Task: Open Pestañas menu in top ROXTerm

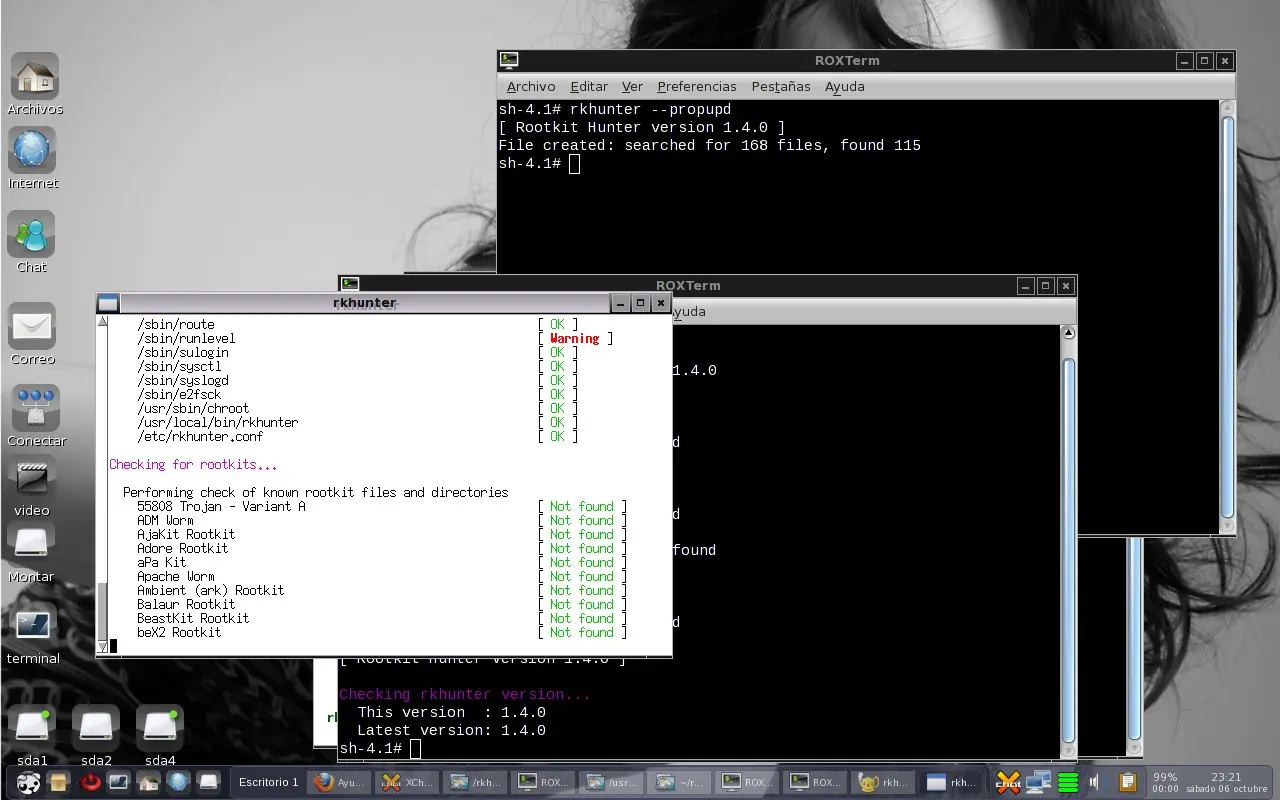Action: (781, 87)
